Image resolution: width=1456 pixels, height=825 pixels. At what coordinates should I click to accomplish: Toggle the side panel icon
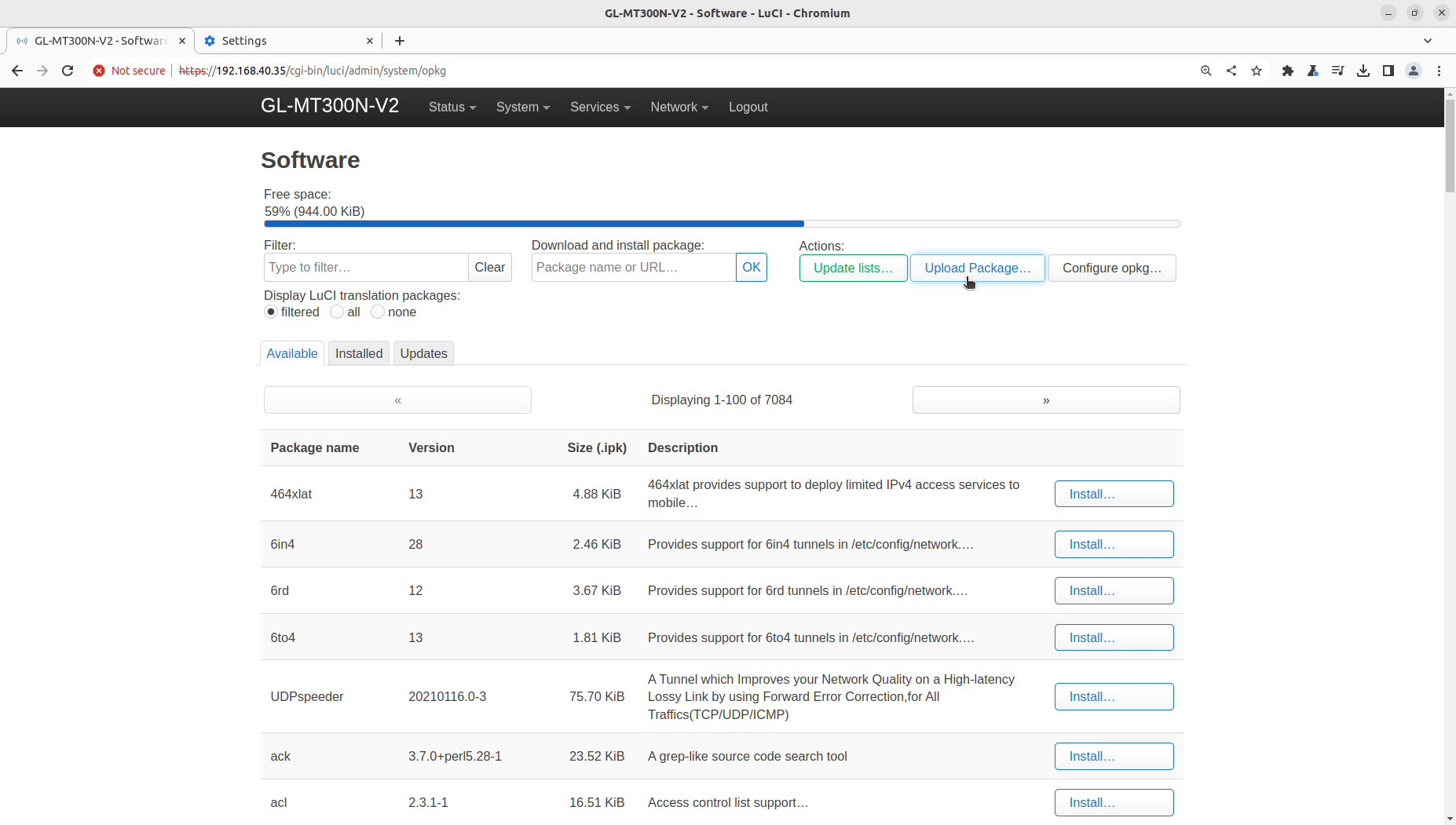(1388, 71)
